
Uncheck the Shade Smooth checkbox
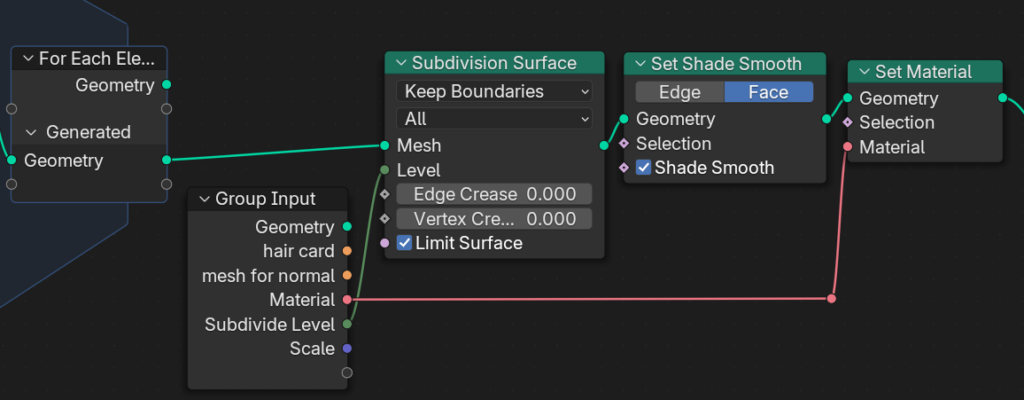pos(644,168)
